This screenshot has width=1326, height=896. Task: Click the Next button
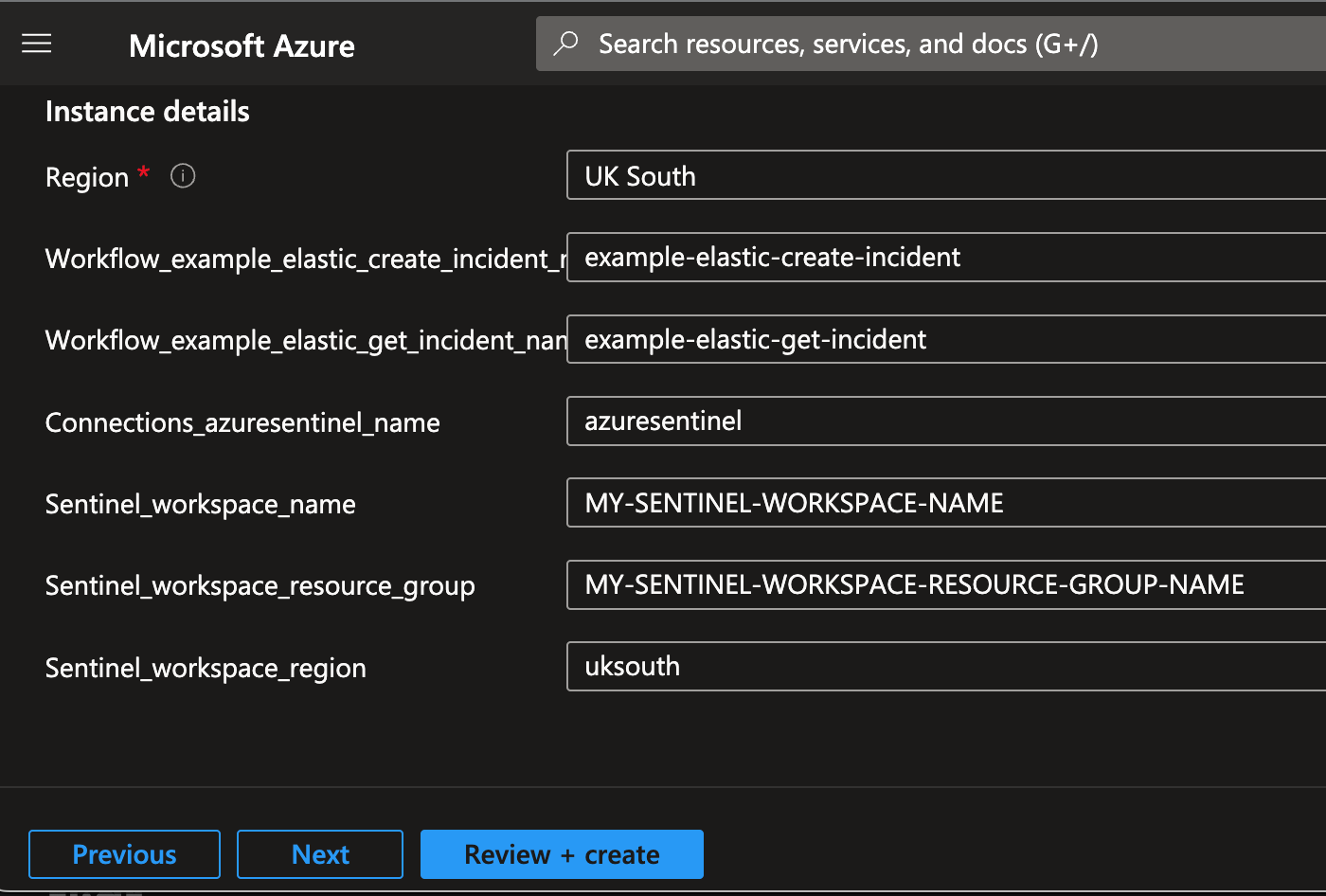point(320,854)
